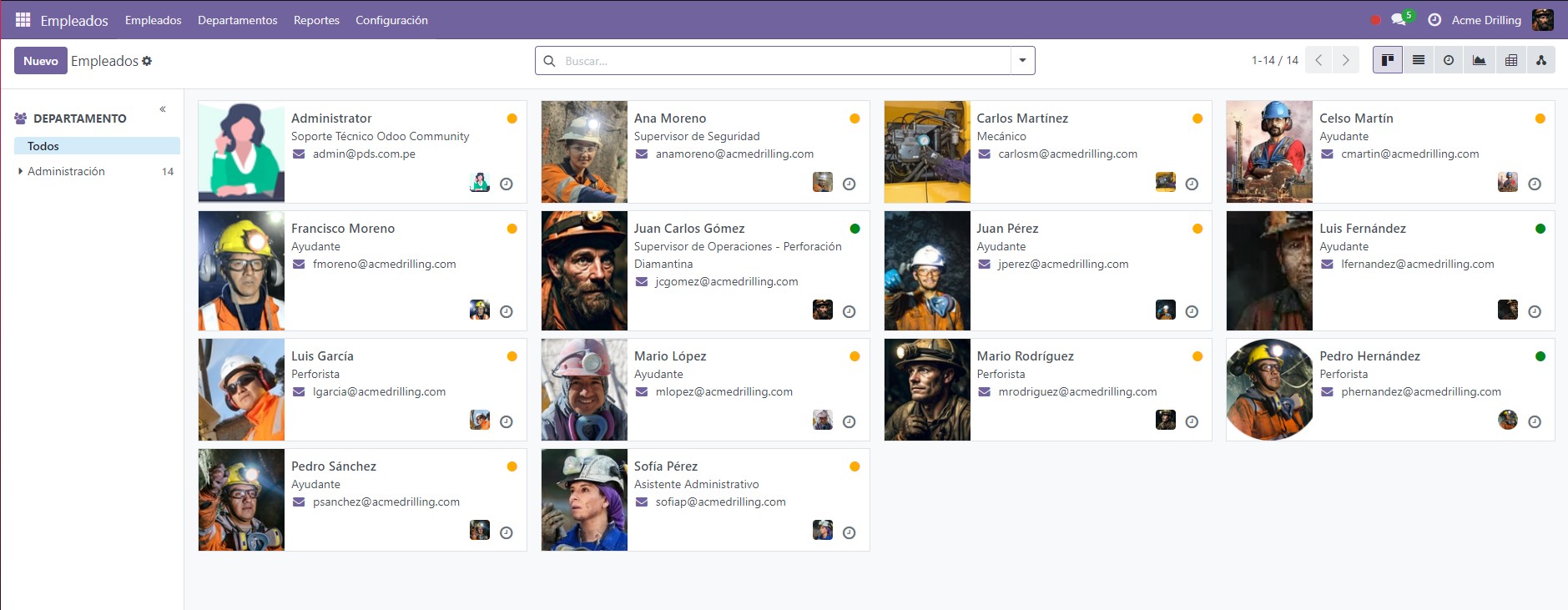The image size is (1568, 610).
Task: Click email lfernandez@acmedrilling.com
Action: pyautogui.click(x=1418, y=264)
